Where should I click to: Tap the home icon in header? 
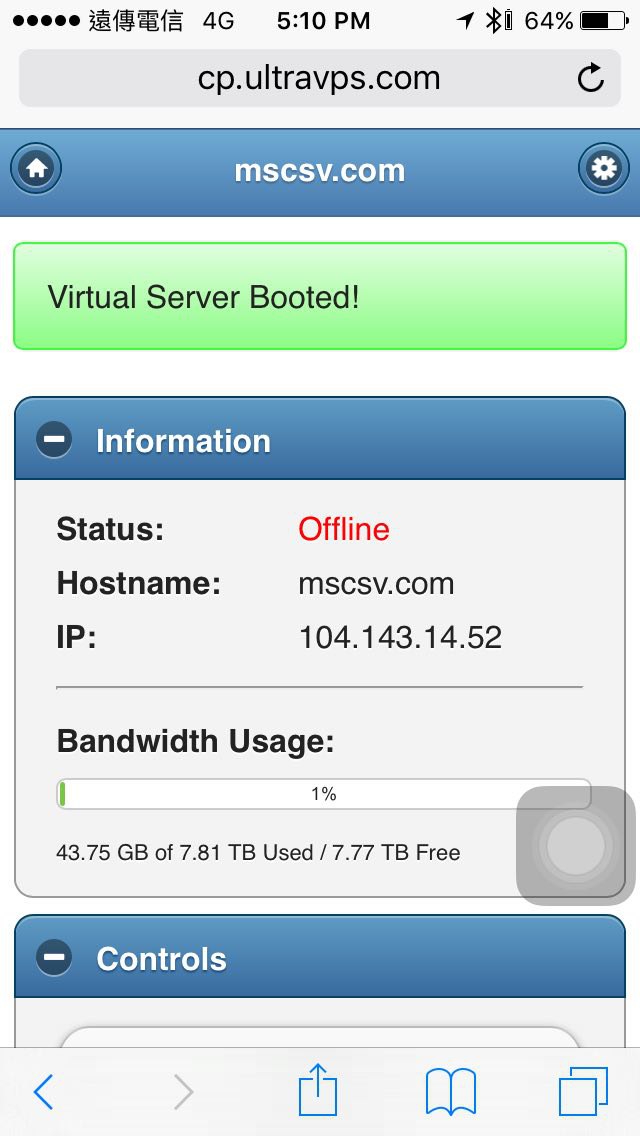tap(37, 169)
